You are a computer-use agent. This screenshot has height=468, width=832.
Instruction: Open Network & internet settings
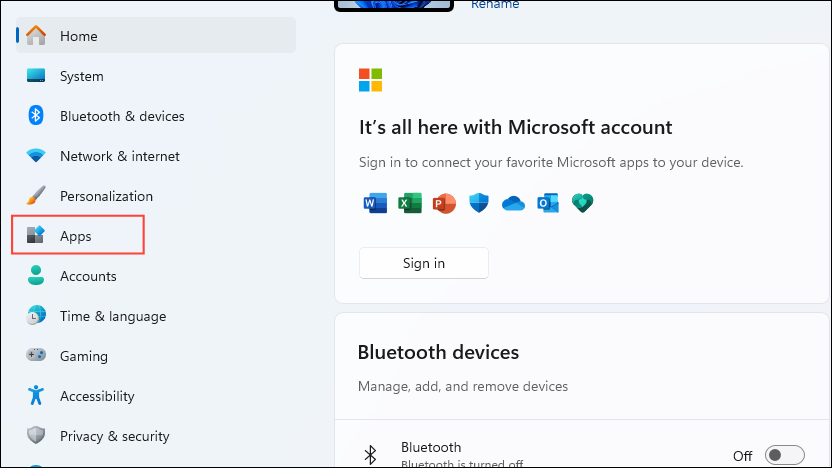pyautogui.click(x=156, y=156)
